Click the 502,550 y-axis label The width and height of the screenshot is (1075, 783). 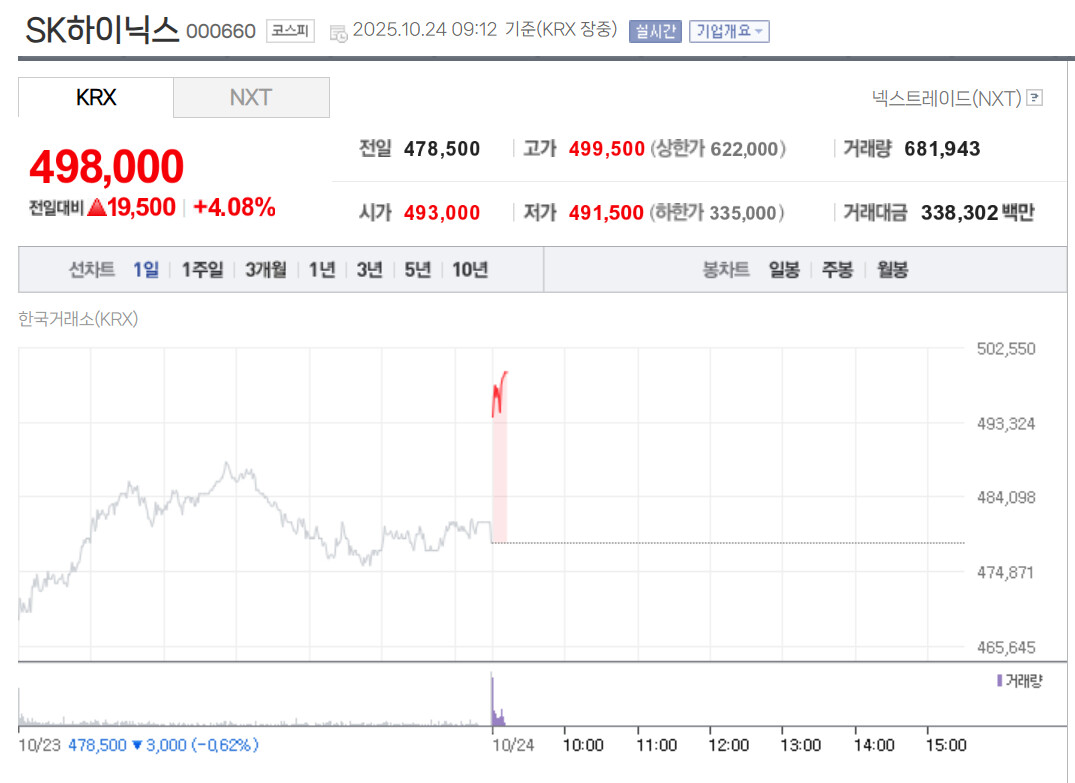[x=1006, y=349]
